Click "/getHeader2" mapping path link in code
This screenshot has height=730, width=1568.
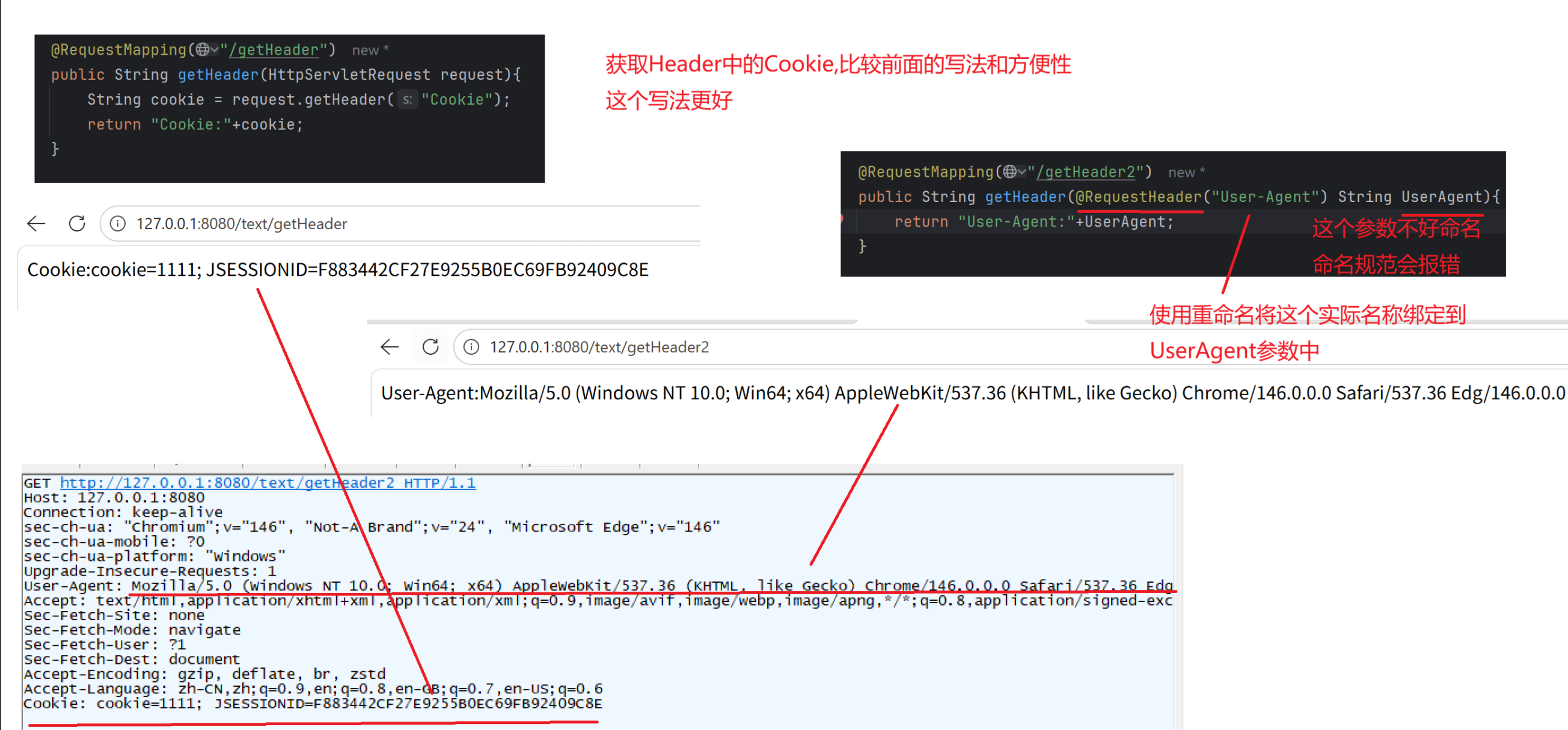[x=1086, y=173]
